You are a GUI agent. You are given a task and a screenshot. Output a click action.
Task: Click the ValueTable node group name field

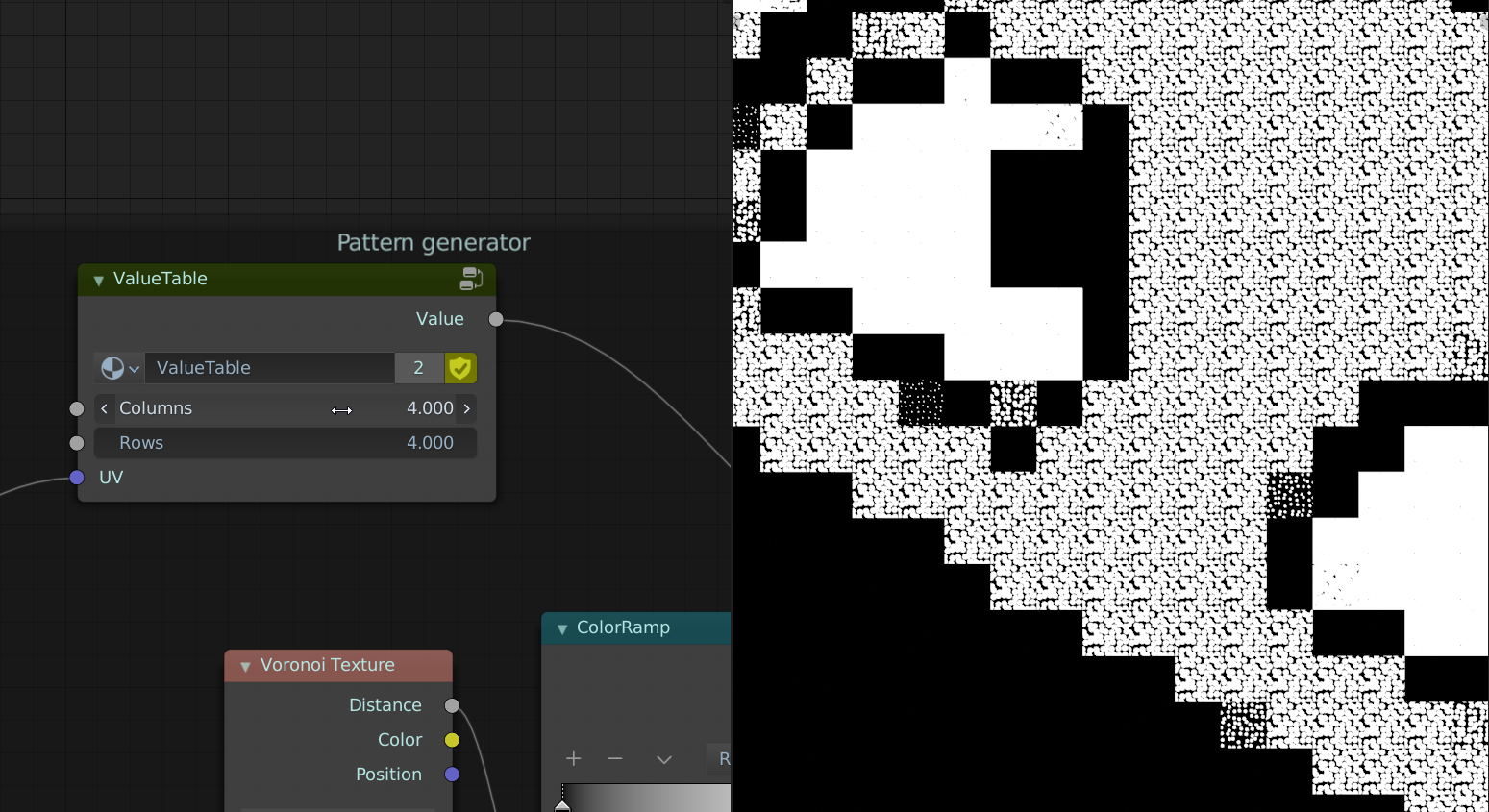pyautogui.click(x=269, y=368)
